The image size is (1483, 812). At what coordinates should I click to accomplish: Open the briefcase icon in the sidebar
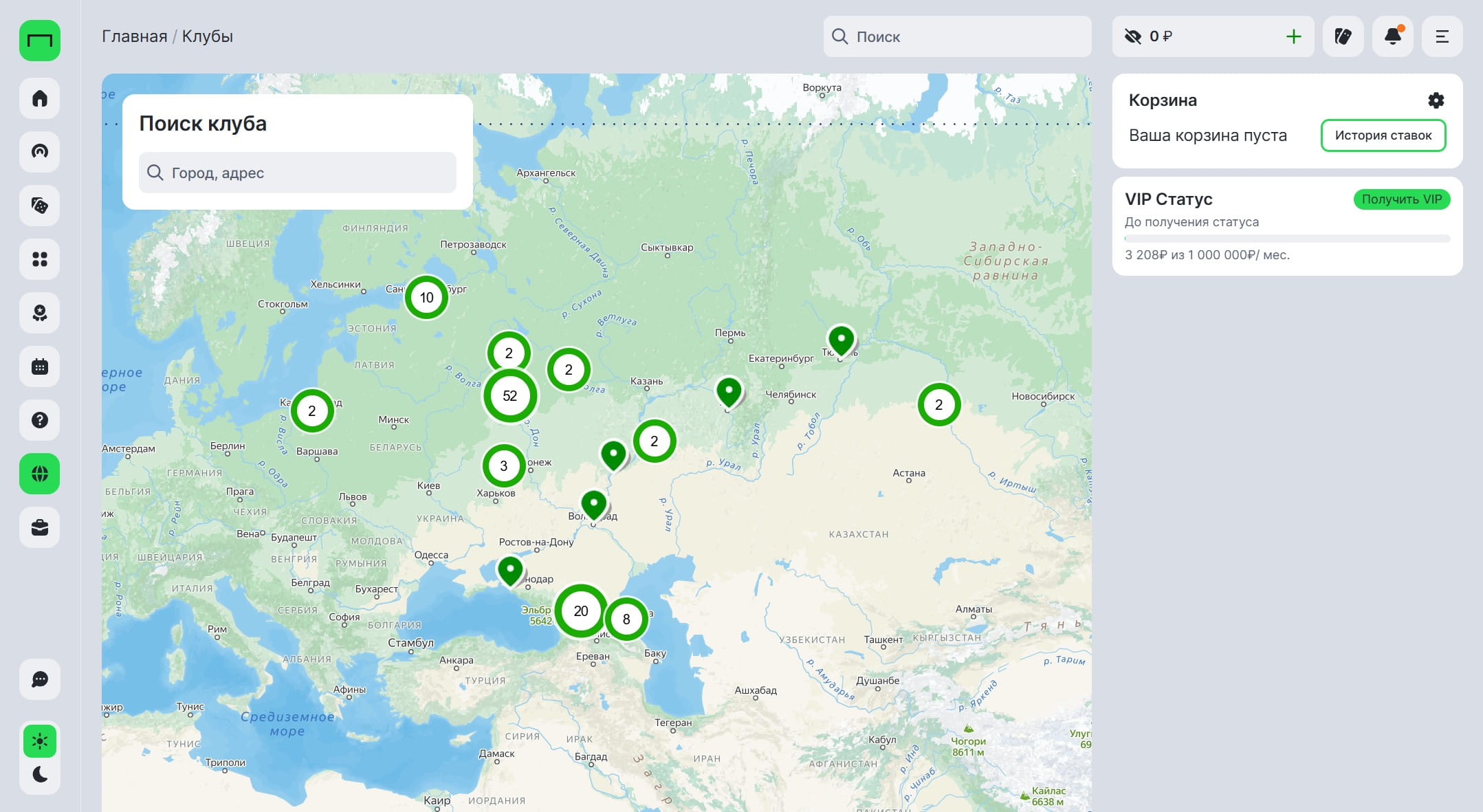(x=40, y=527)
